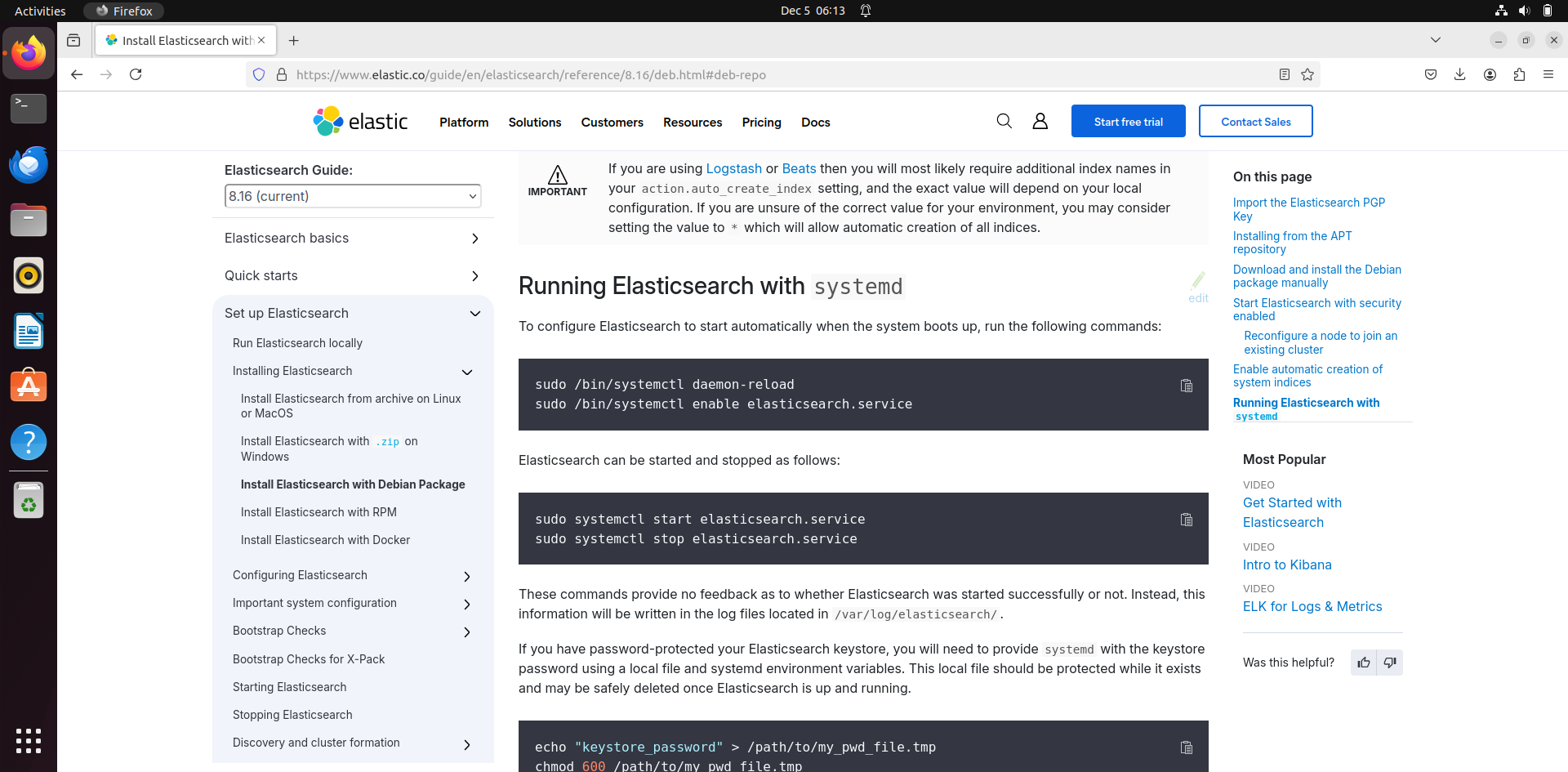This screenshot has width=1568, height=772.
Task: Open LibreOffice Writer from the dock
Action: 29,331
